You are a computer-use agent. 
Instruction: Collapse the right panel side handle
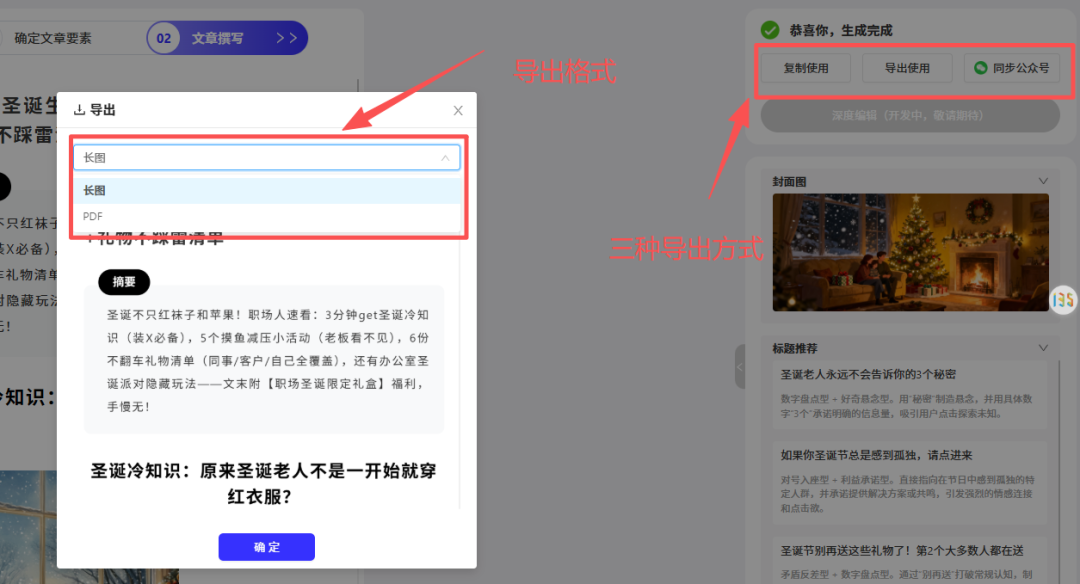coord(740,366)
